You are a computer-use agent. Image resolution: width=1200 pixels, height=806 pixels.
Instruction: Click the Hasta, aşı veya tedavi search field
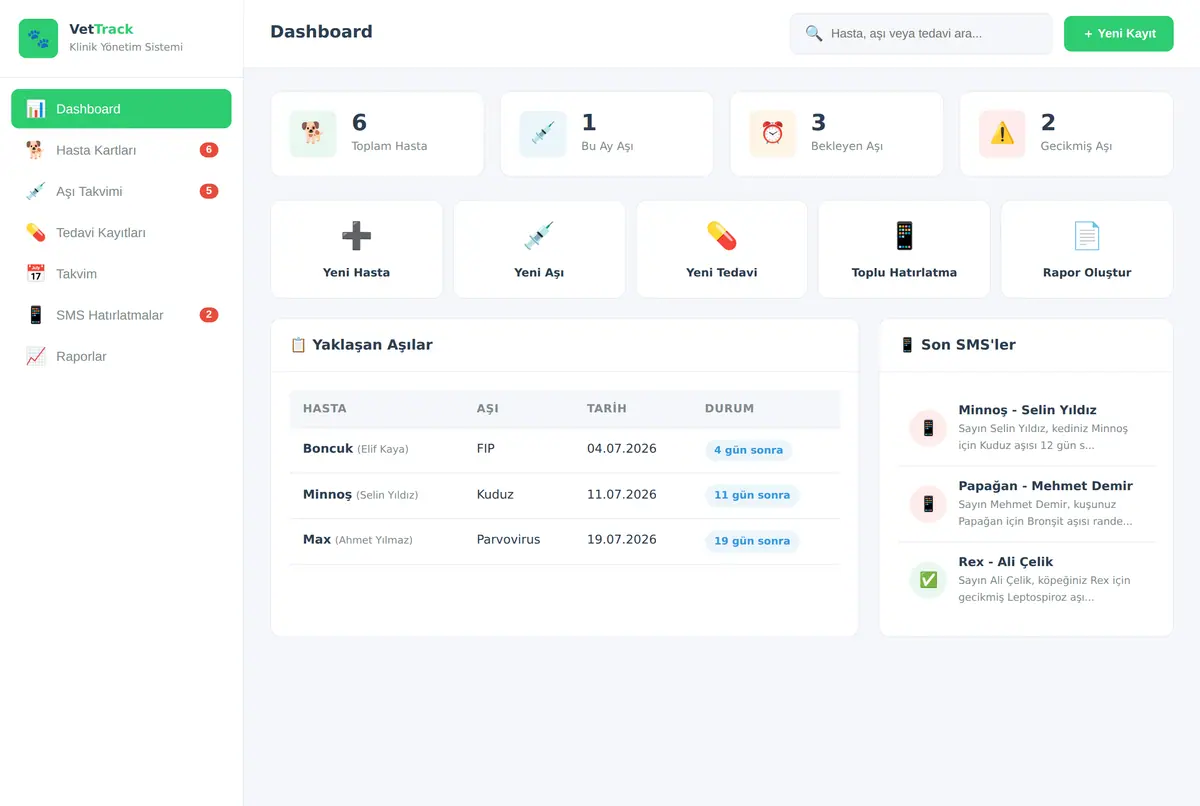point(921,34)
